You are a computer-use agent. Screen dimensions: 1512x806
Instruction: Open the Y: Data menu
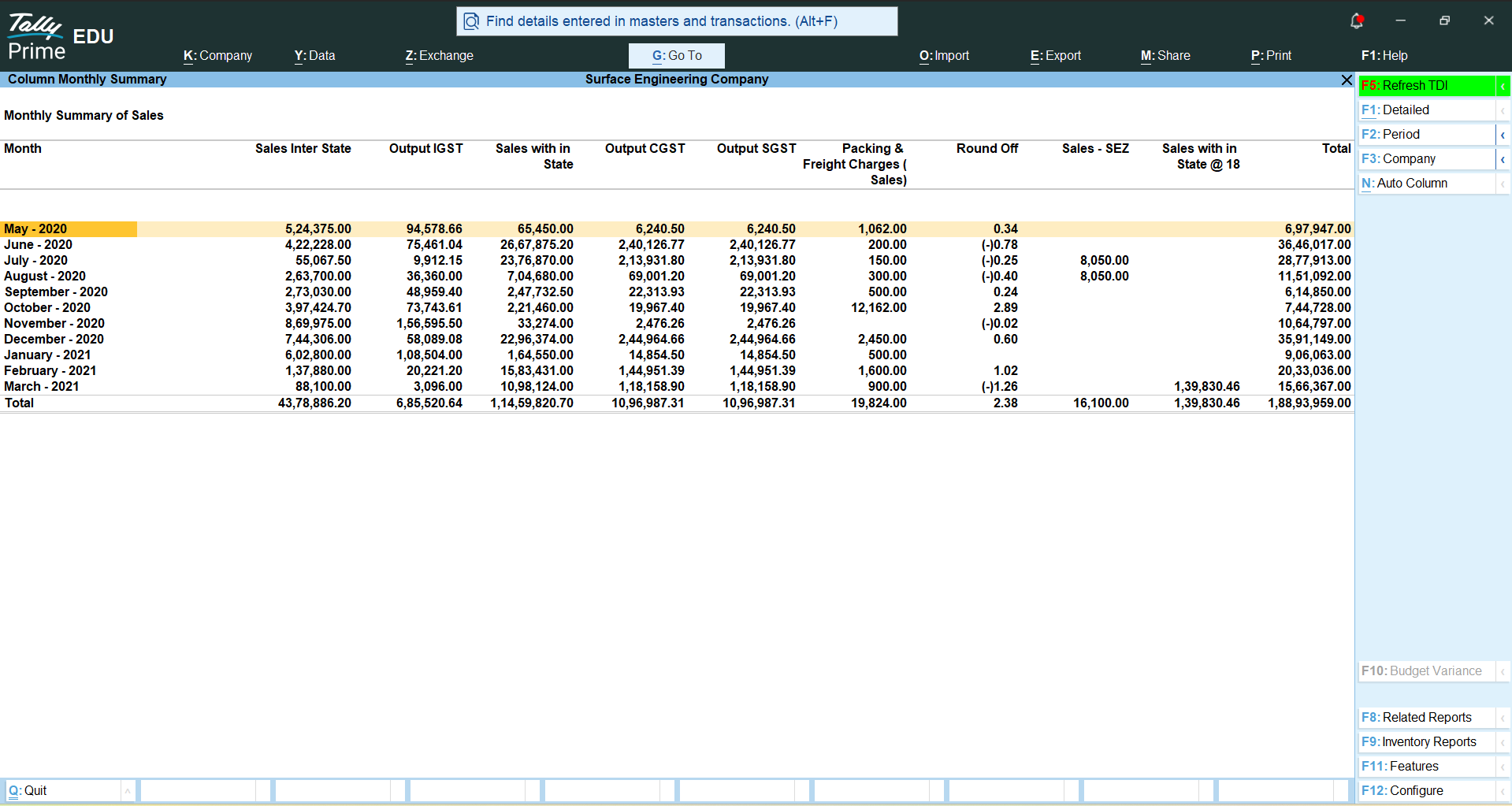tap(314, 56)
